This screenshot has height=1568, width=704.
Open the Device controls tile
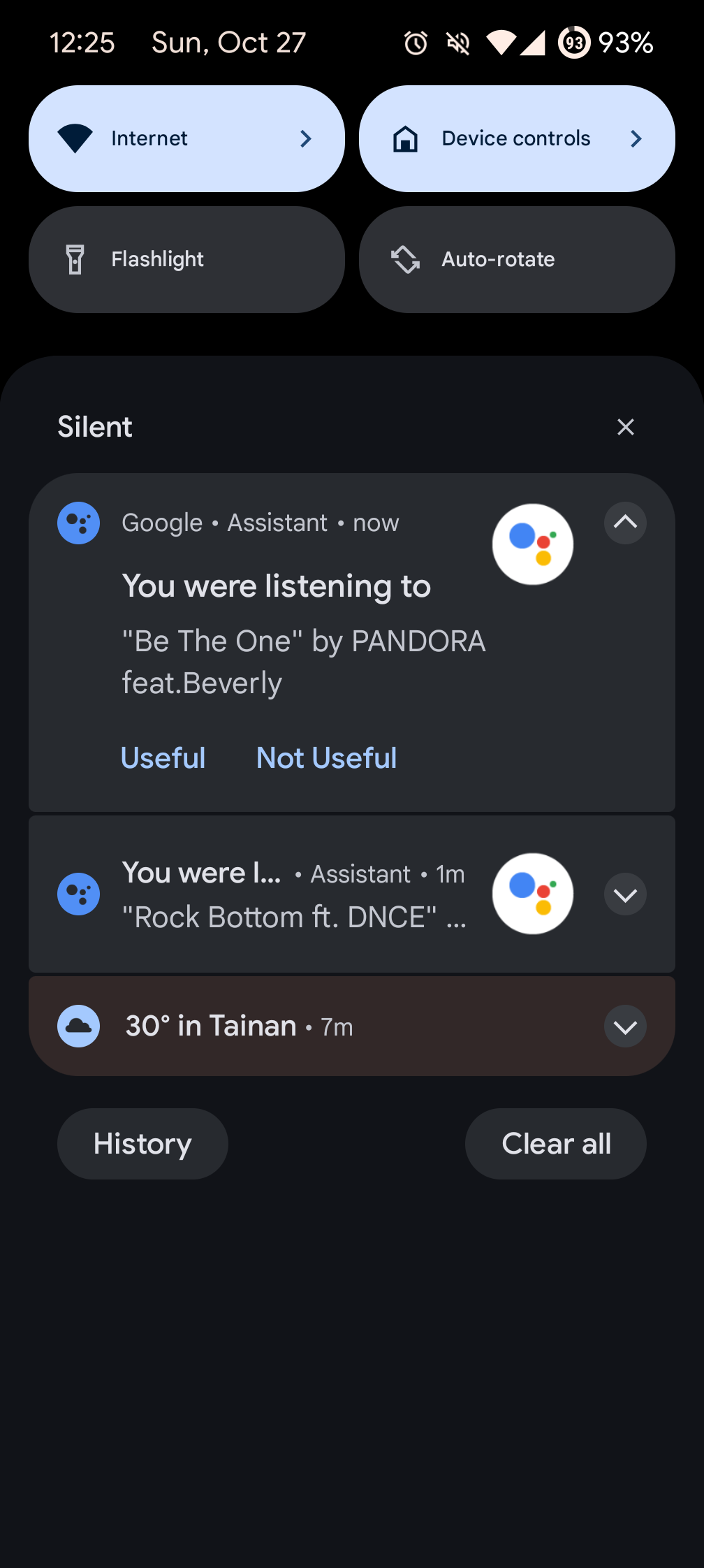point(517,139)
